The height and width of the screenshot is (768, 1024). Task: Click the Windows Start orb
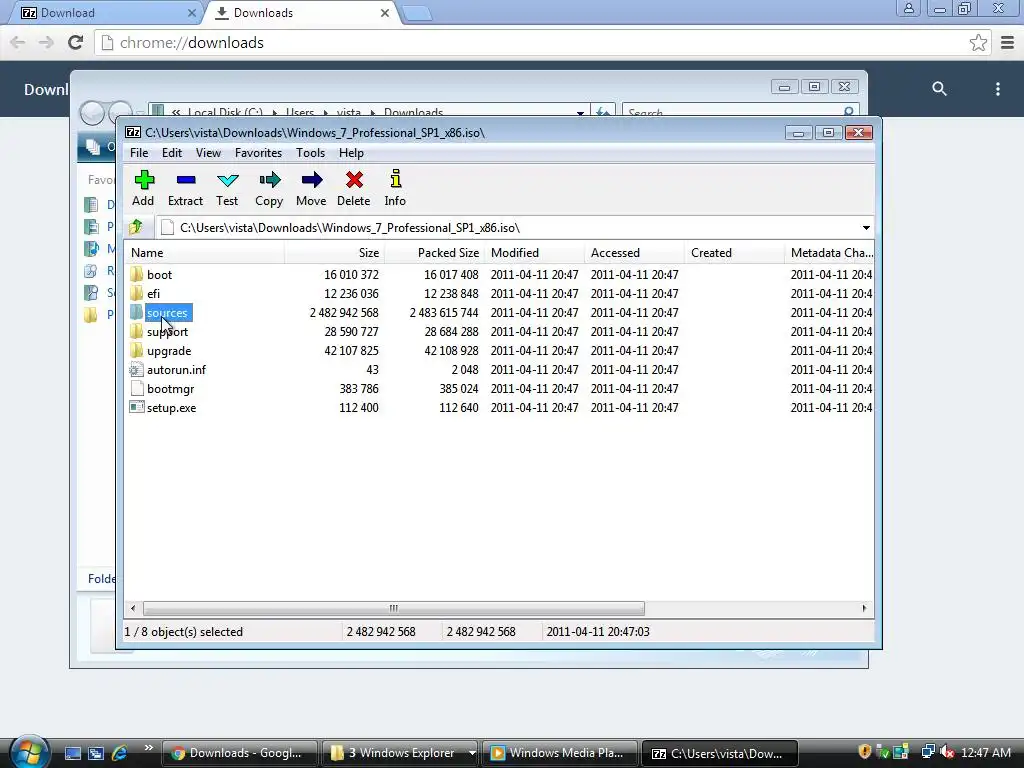(29, 751)
